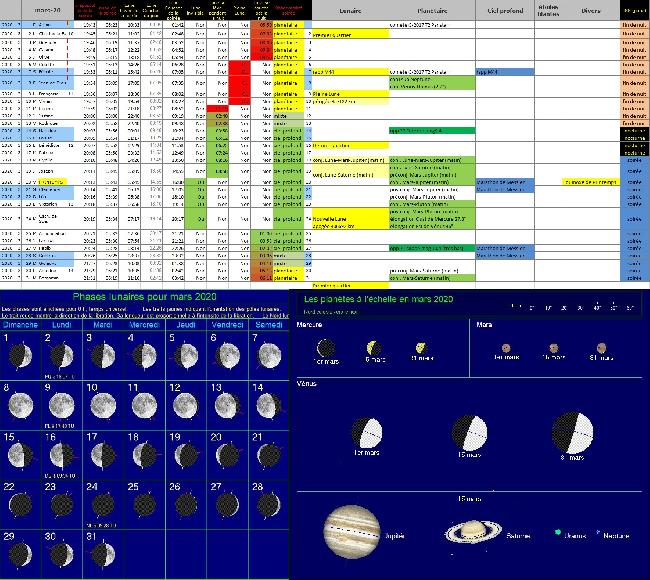Select the moon phase for March 1
The image size is (650, 580).
(x=20, y=356)
